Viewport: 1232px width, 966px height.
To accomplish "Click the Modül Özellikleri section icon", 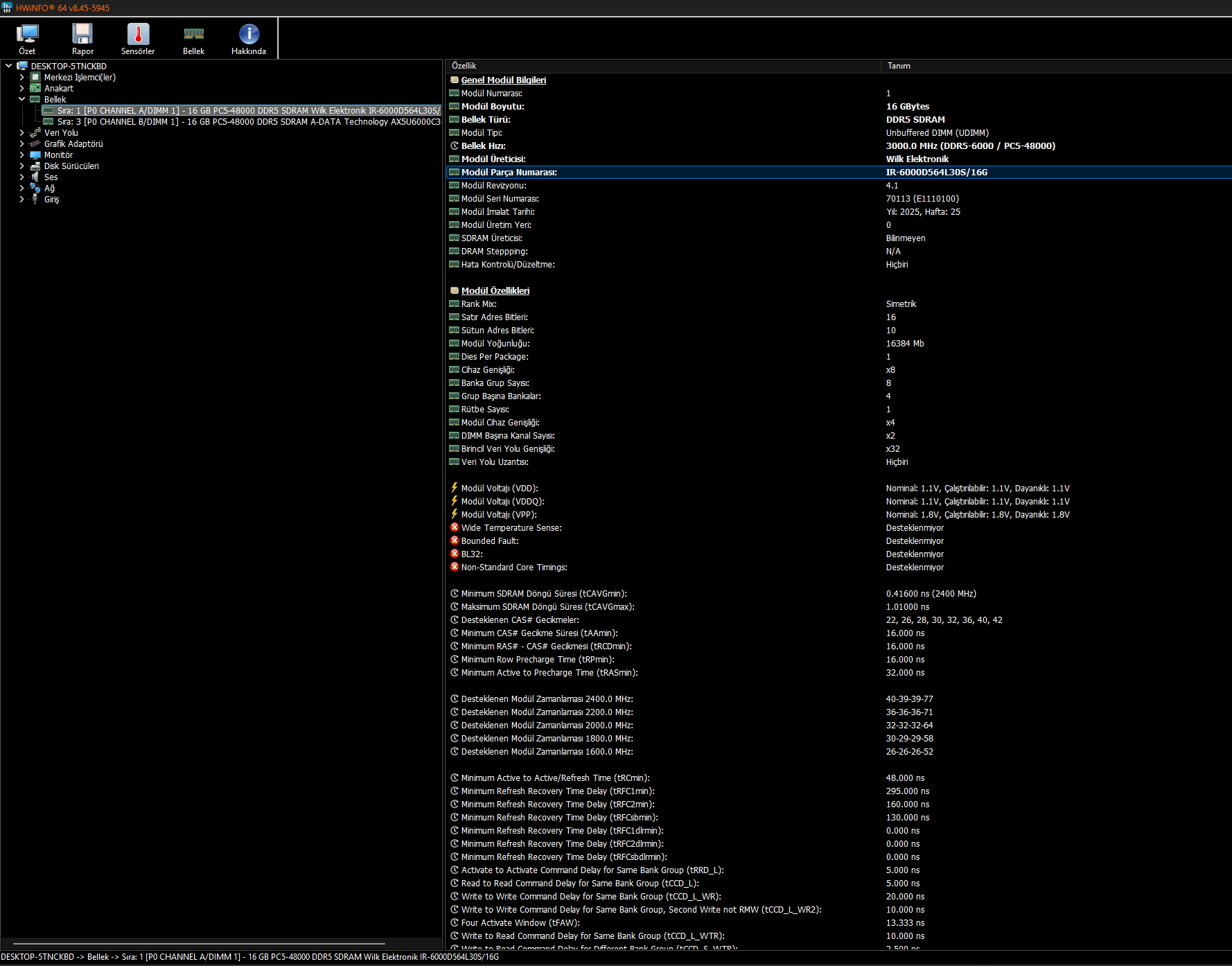I will coord(455,290).
